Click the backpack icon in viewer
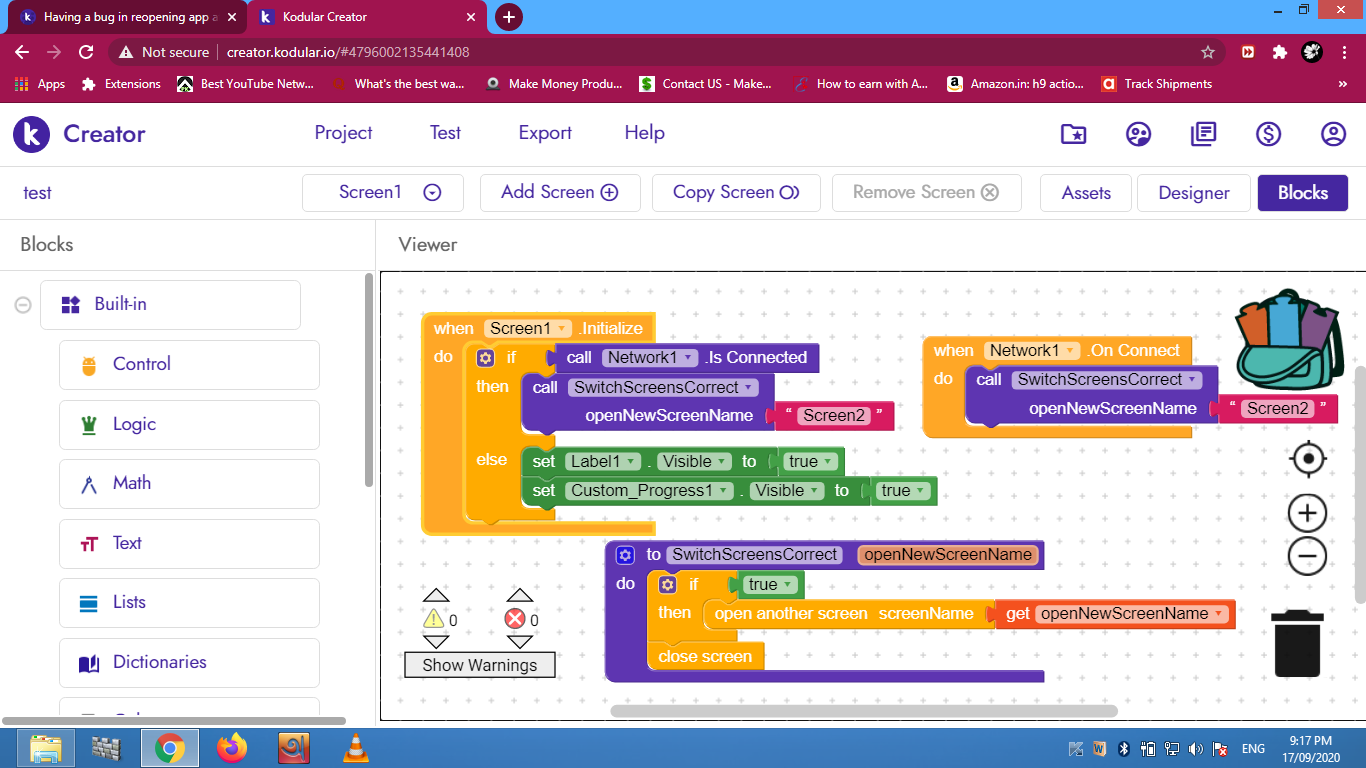Viewport: 1366px width, 768px height. (x=1288, y=338)
